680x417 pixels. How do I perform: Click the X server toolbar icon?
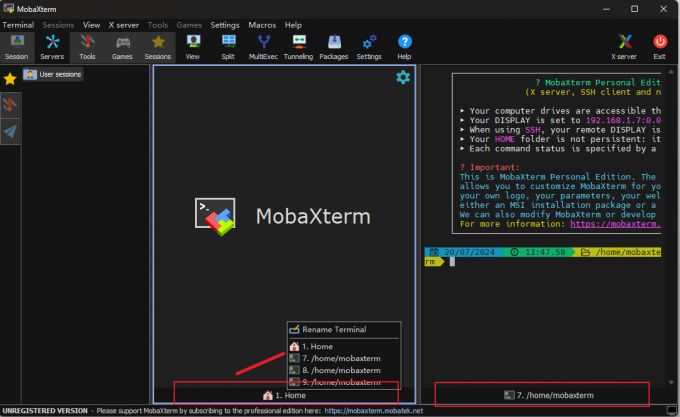pos(624,47)
